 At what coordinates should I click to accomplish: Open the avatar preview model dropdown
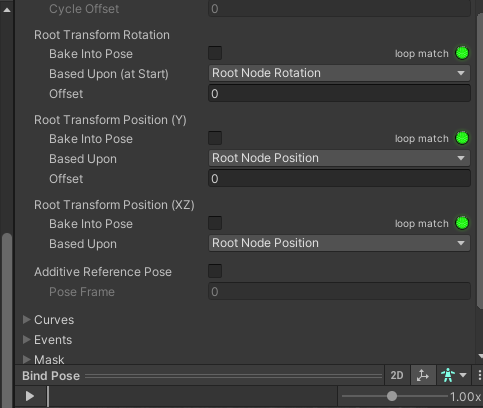coord(453,376)
